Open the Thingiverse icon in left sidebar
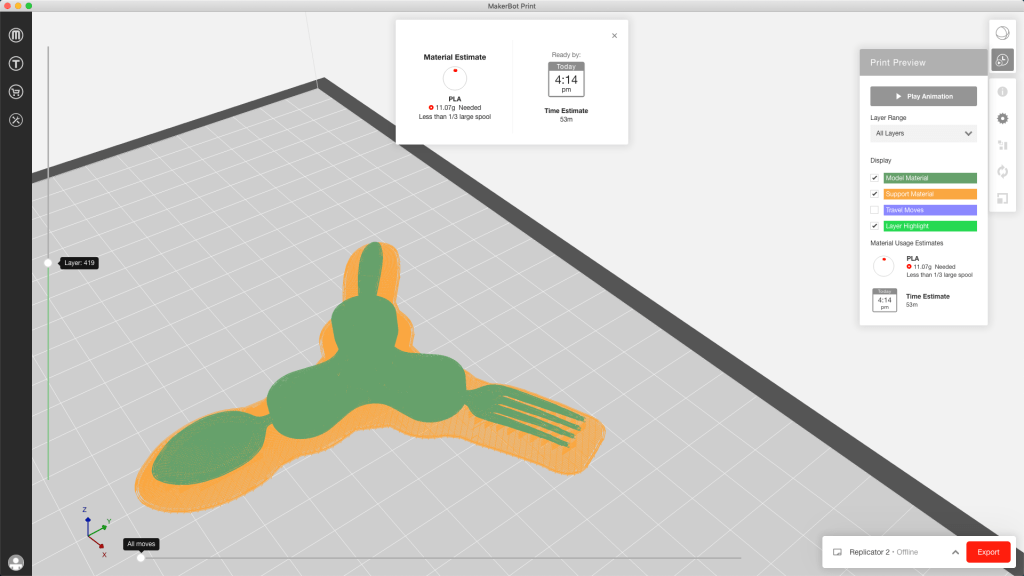Screen dimensions: 1024x576 tap(16, 63)
